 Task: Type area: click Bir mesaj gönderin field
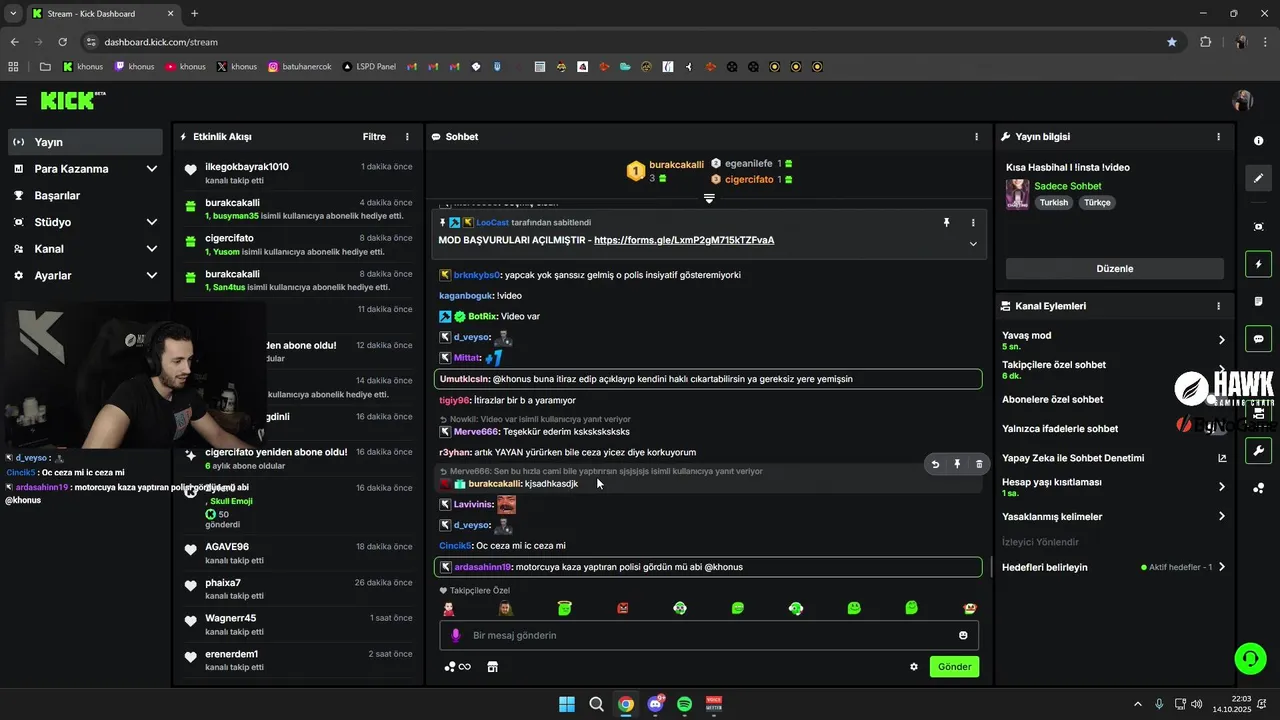point(709,635)
